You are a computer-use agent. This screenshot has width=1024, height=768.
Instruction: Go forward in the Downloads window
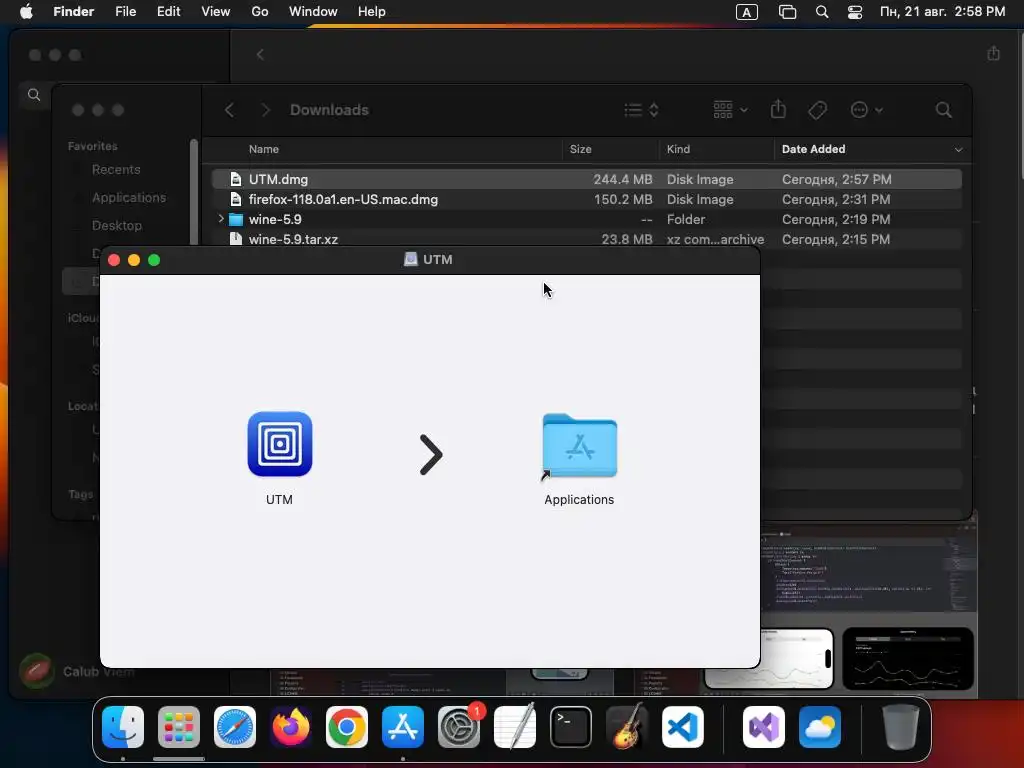click(265, 110)
